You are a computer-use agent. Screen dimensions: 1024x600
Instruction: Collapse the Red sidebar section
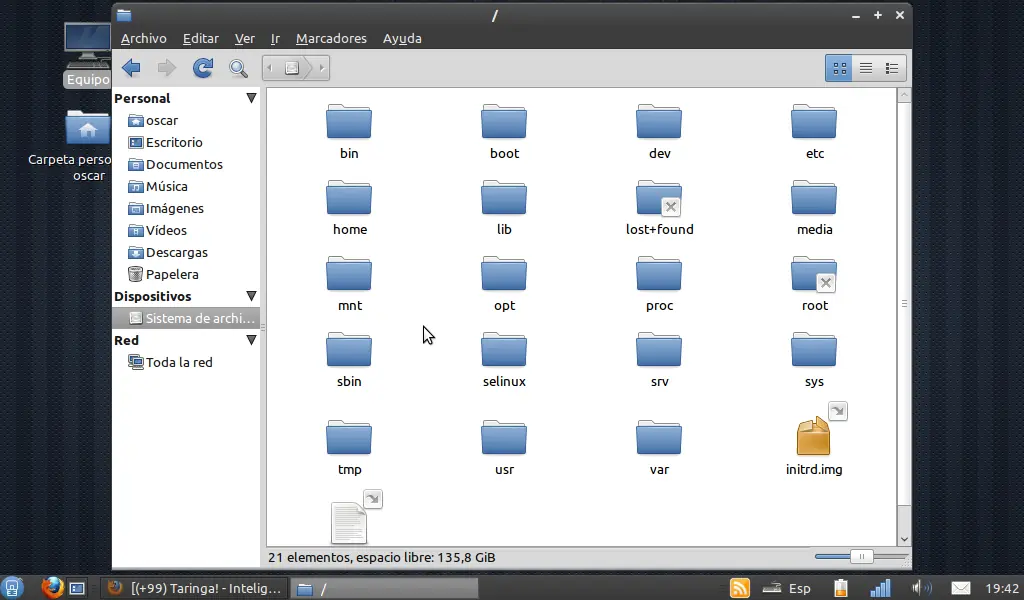251,340
